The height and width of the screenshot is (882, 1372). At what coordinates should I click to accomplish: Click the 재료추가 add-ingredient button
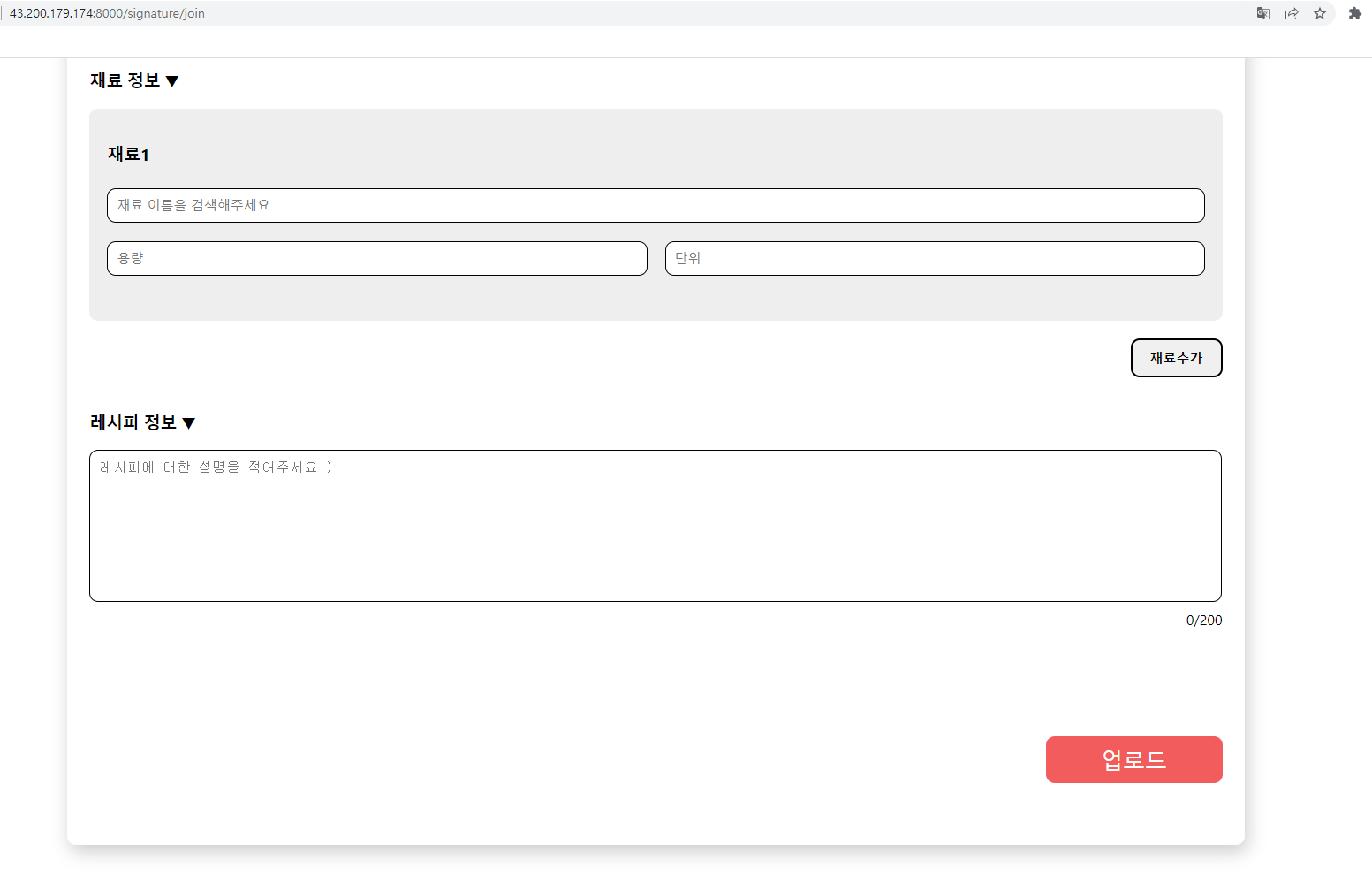click(x=1176, y=358)
